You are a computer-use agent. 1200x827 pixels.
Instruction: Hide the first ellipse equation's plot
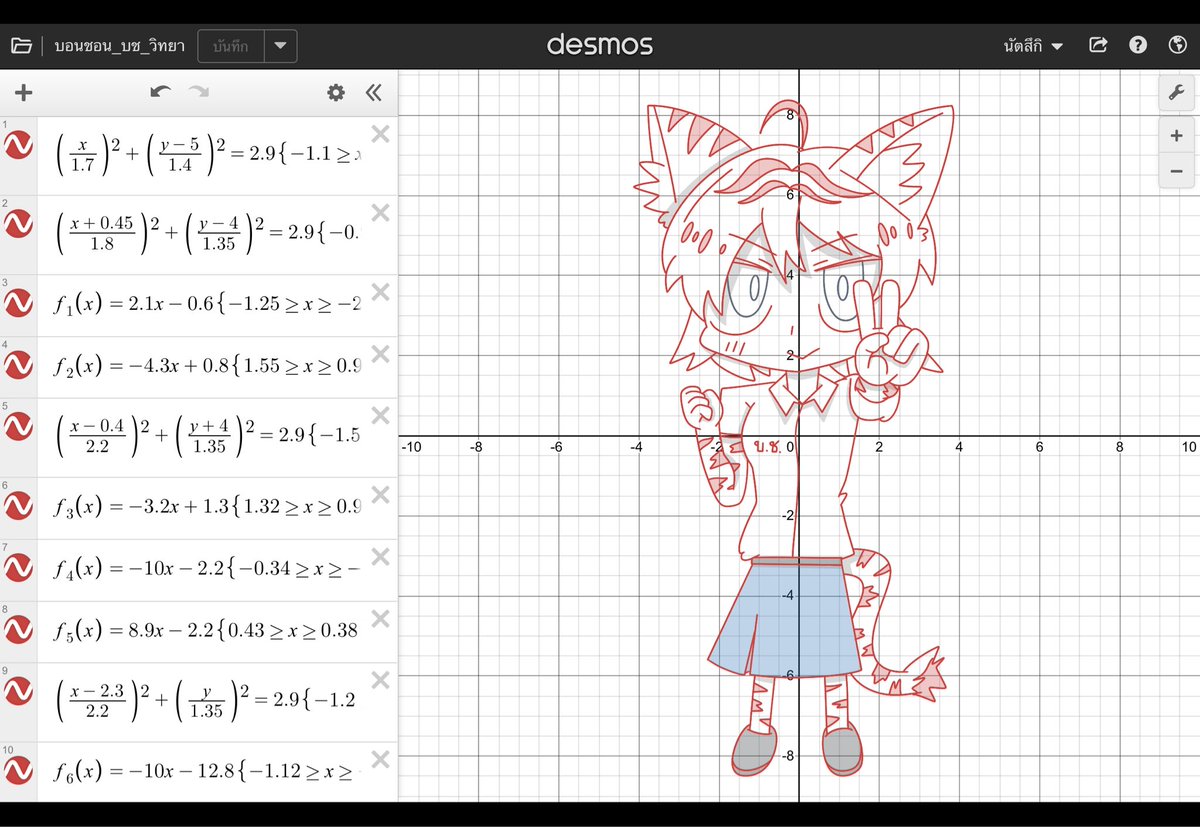point(16,144)
